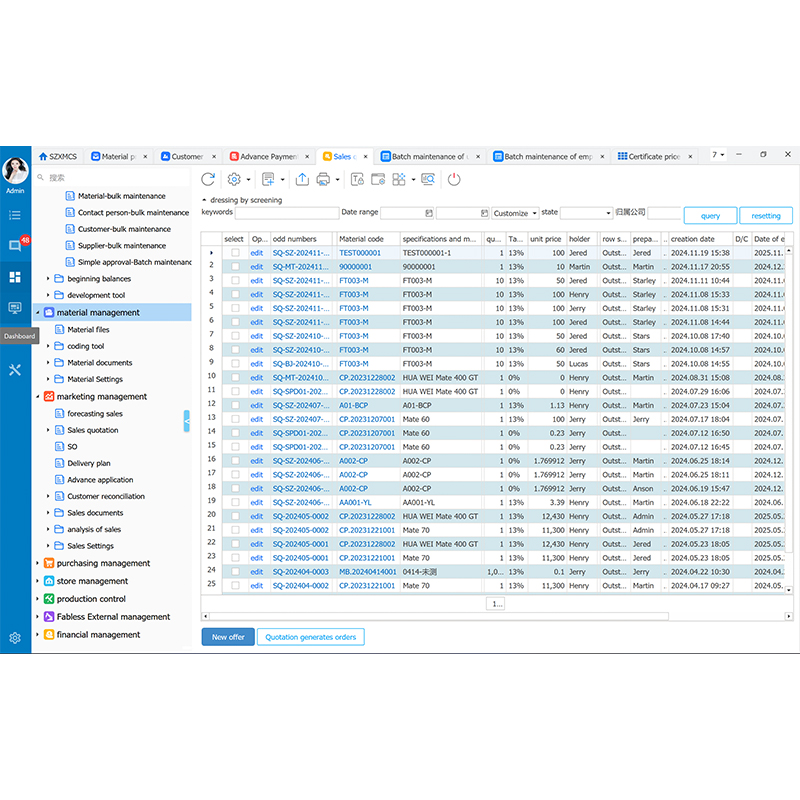The width and height of the screenshot is (800, 800).
Task: Click the query button
Action: [710, 215]
